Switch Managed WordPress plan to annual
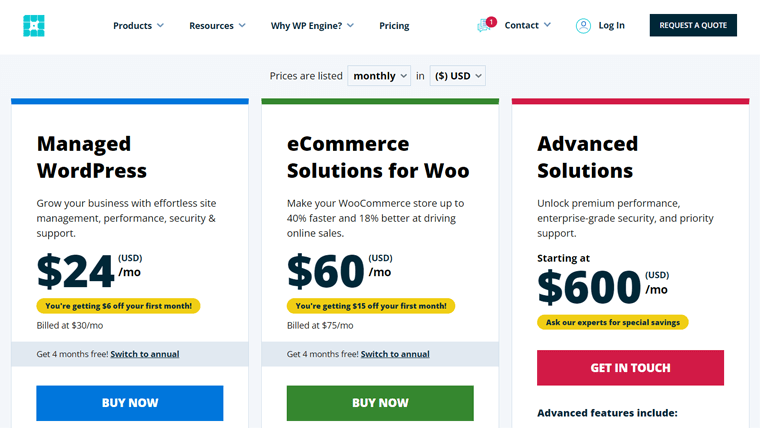The height and width of the screenshot is (428, 760). 145,354
